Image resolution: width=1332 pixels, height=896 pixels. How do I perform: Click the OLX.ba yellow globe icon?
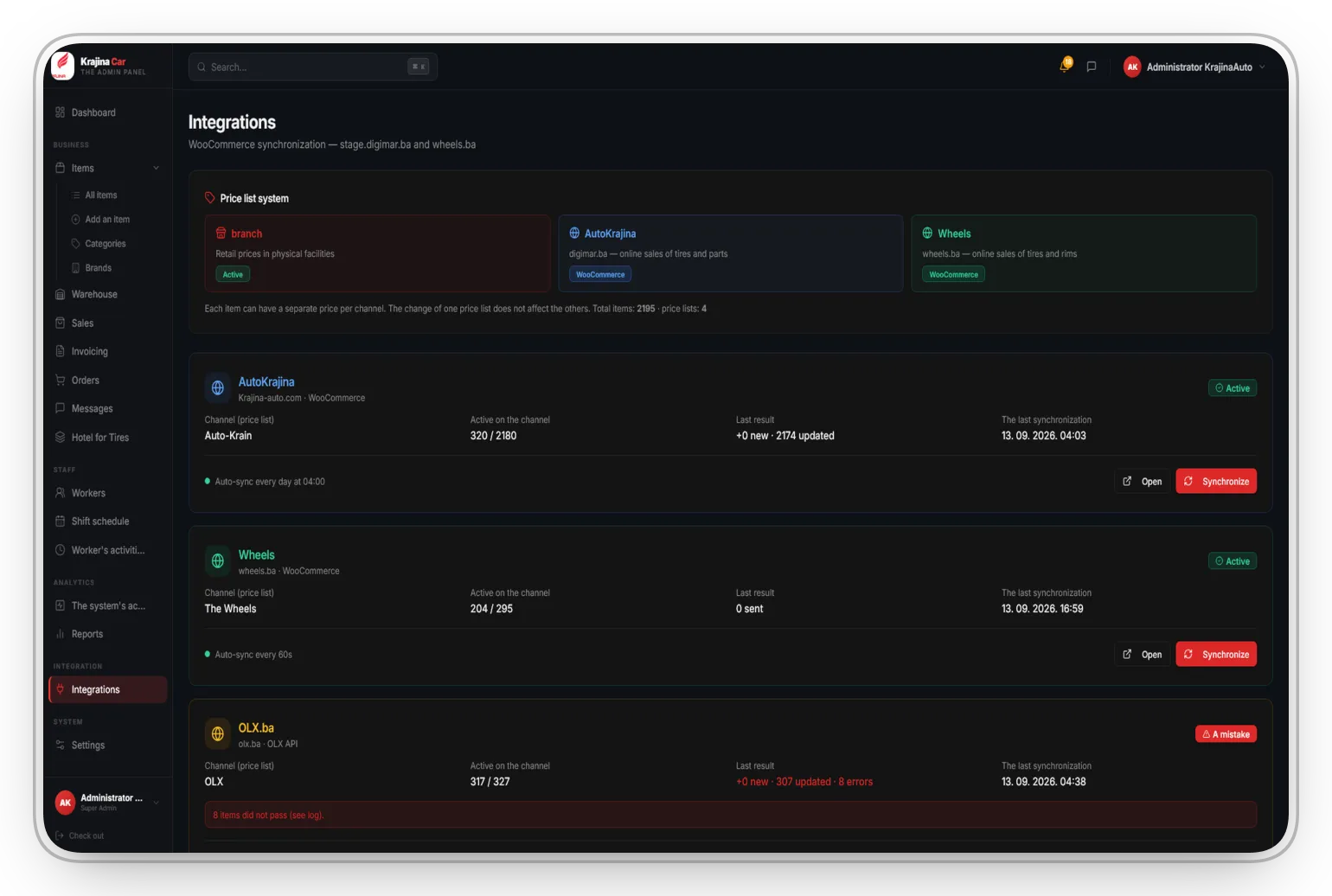coord(218,734)
